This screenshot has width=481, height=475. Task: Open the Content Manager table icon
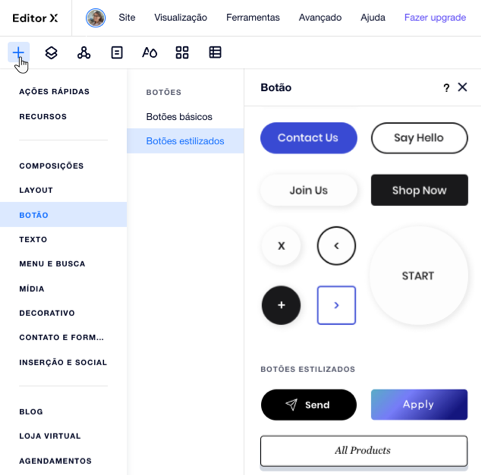click(x=215, y=52)
